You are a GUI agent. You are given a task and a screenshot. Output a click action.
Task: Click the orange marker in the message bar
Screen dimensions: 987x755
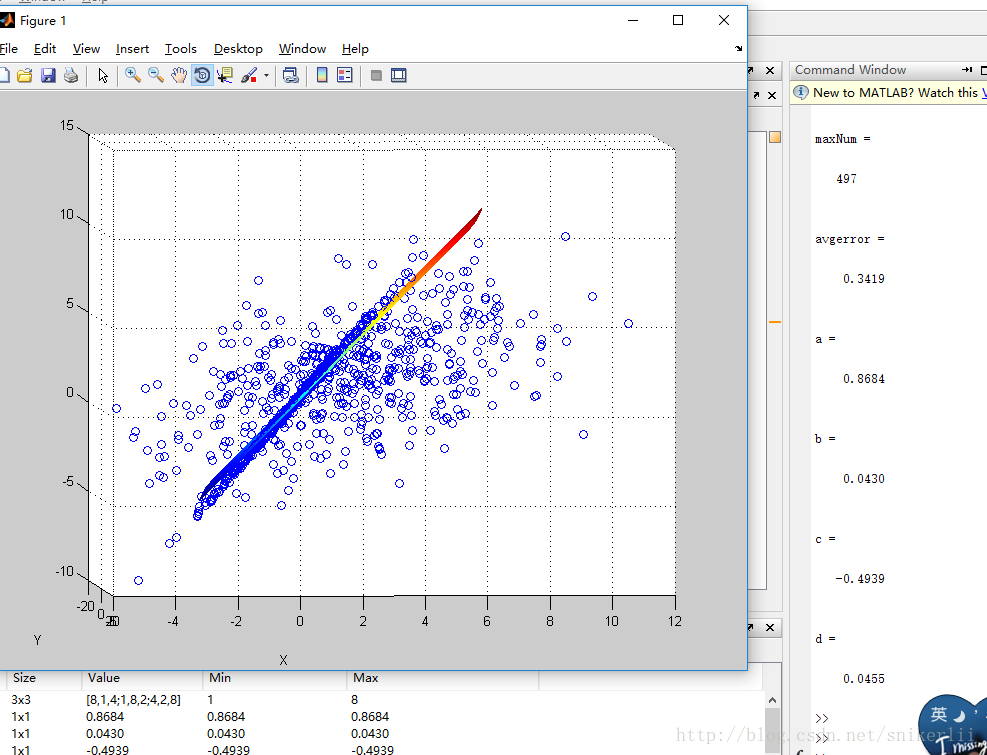tap(775, 322)
